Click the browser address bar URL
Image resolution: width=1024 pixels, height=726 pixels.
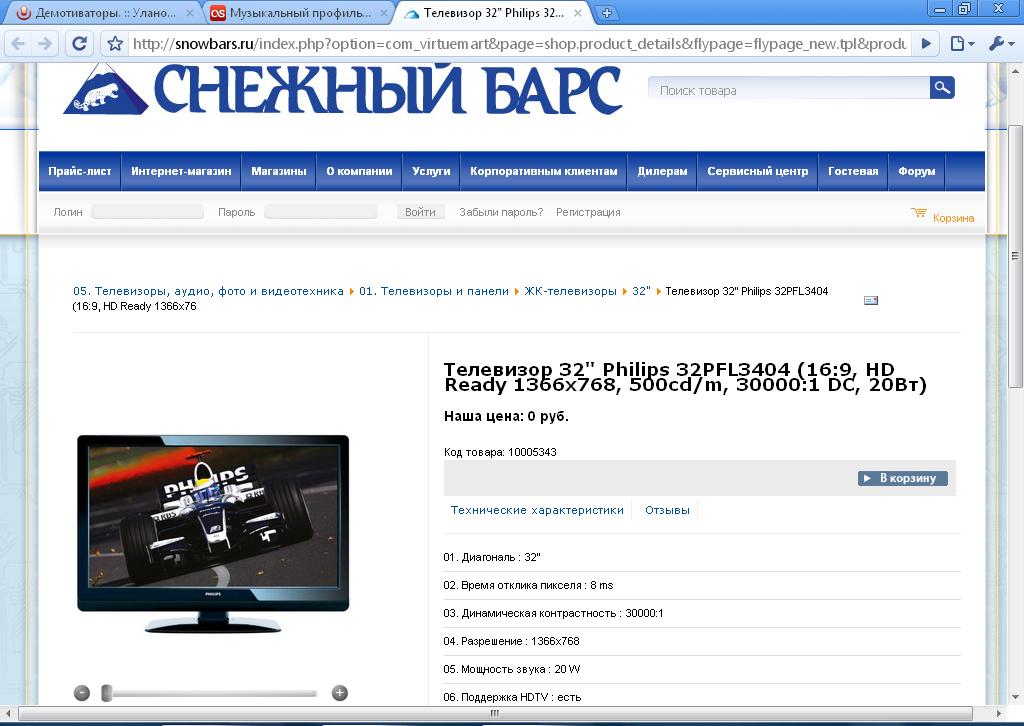coord(519,44)
